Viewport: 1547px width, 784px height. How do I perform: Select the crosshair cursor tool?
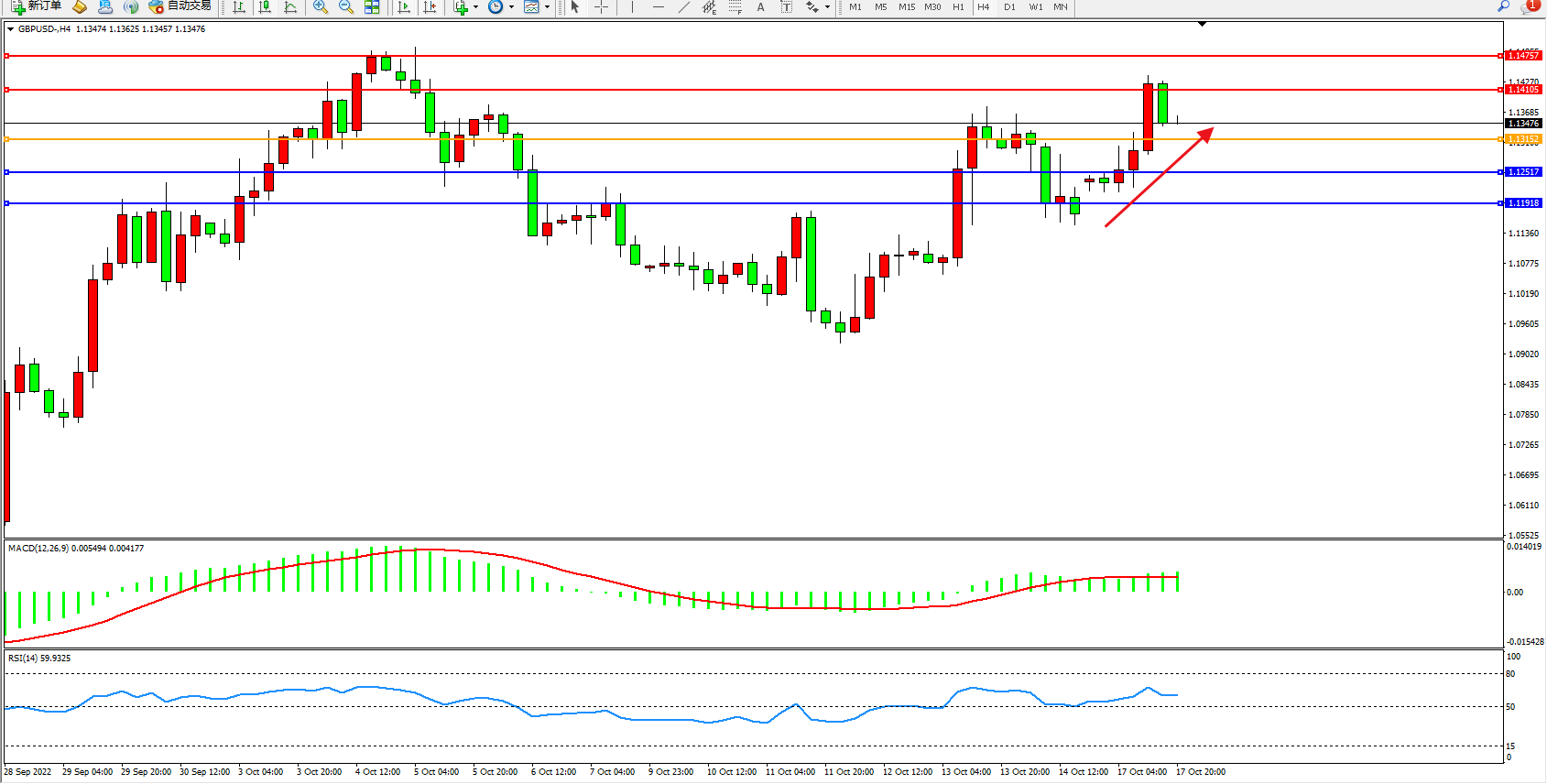pyautogui.click(x=601, y=6)
